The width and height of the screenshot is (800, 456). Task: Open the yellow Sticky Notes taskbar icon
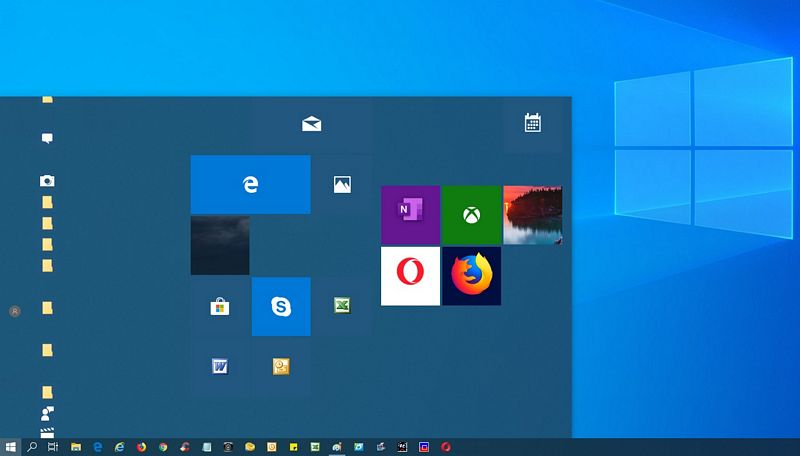click(x=293, y=447)
